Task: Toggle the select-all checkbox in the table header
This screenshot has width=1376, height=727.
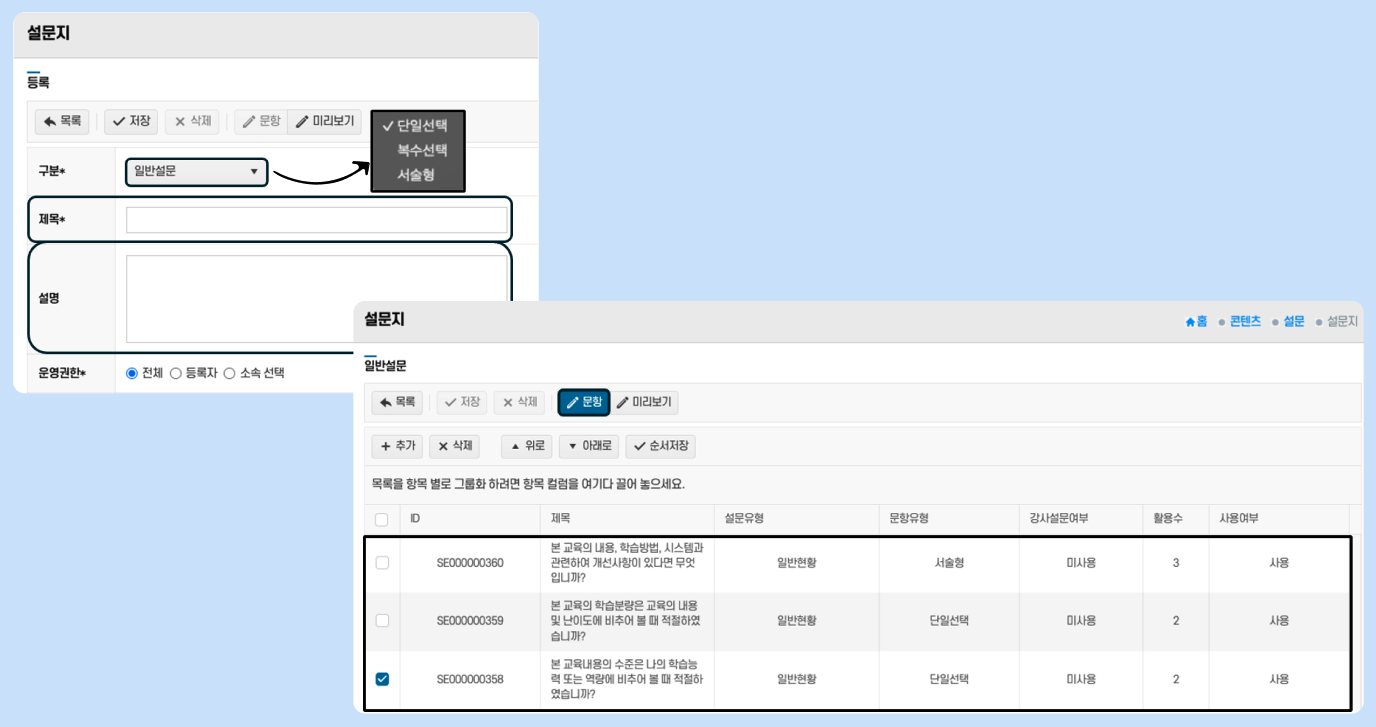Action: coord(381,519)
